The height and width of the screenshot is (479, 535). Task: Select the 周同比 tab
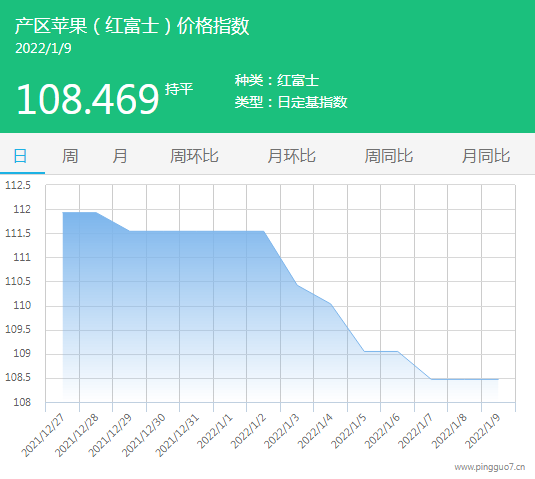(389, 156)
